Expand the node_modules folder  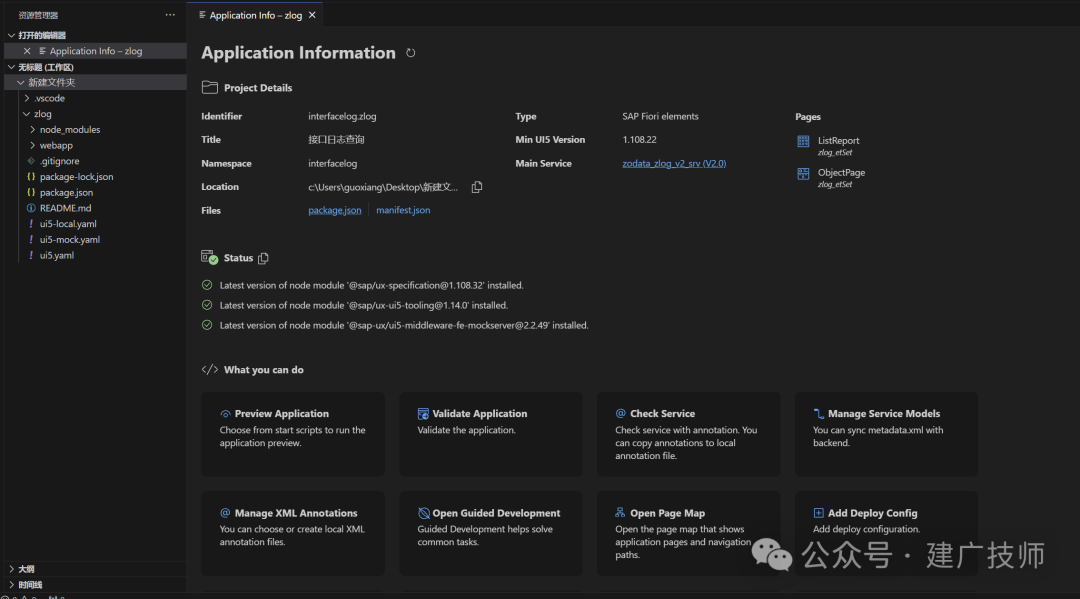[32, 129]
